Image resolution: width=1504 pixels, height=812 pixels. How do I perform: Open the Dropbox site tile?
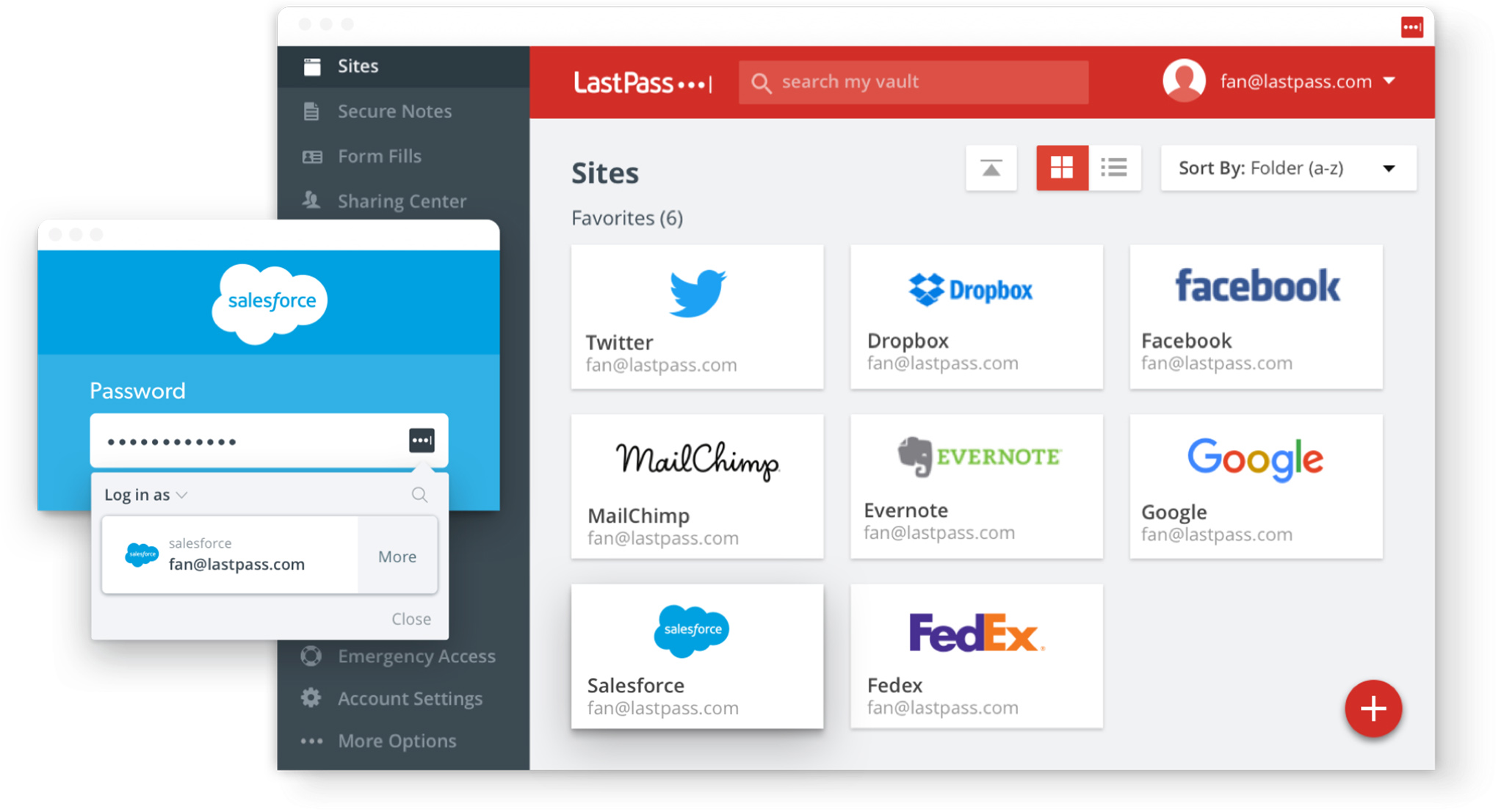coord(976,316)
